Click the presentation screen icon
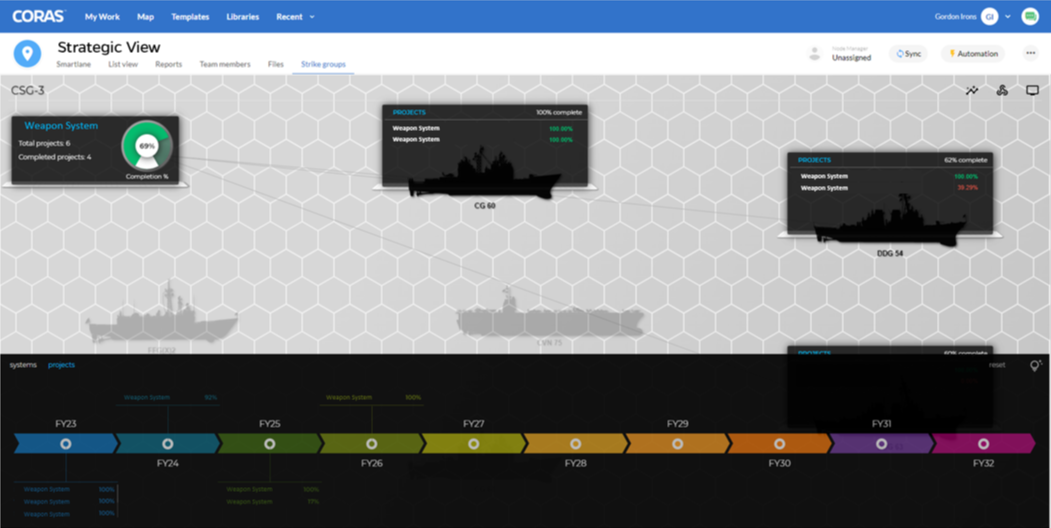The width and height of the screenshot is (1051, 528). click(x=1032, y=90)
